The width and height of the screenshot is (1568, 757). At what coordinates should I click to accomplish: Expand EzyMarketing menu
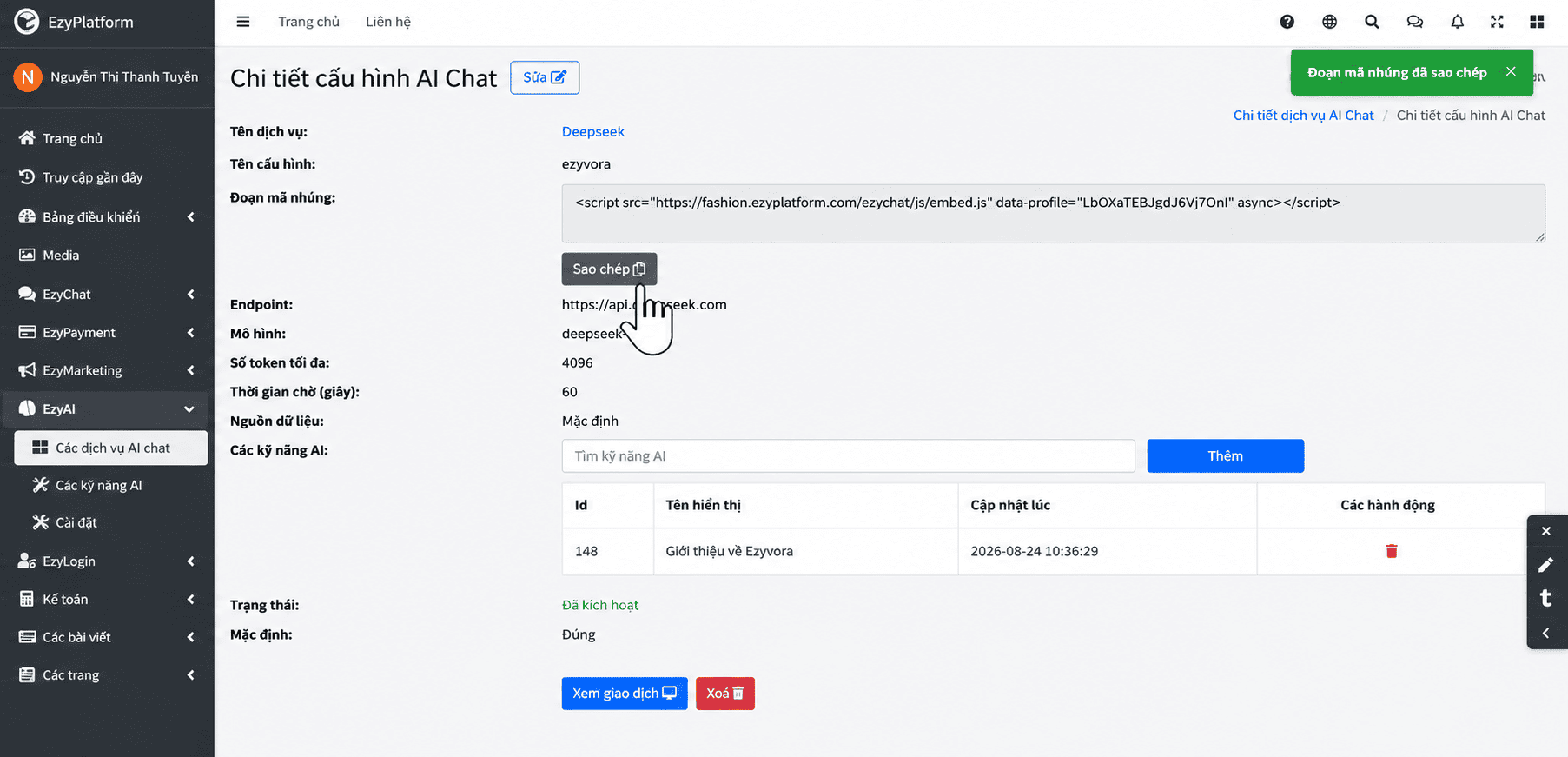click(107, 370)
